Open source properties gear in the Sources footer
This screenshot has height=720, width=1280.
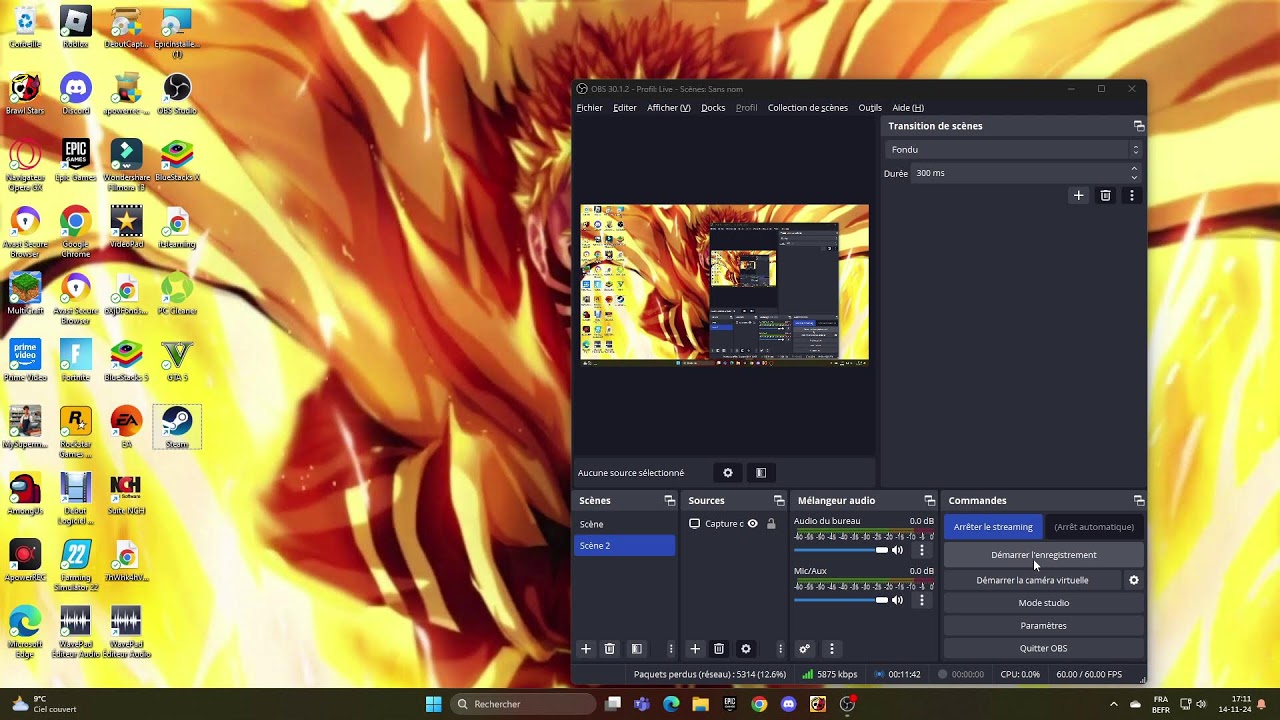745,649
